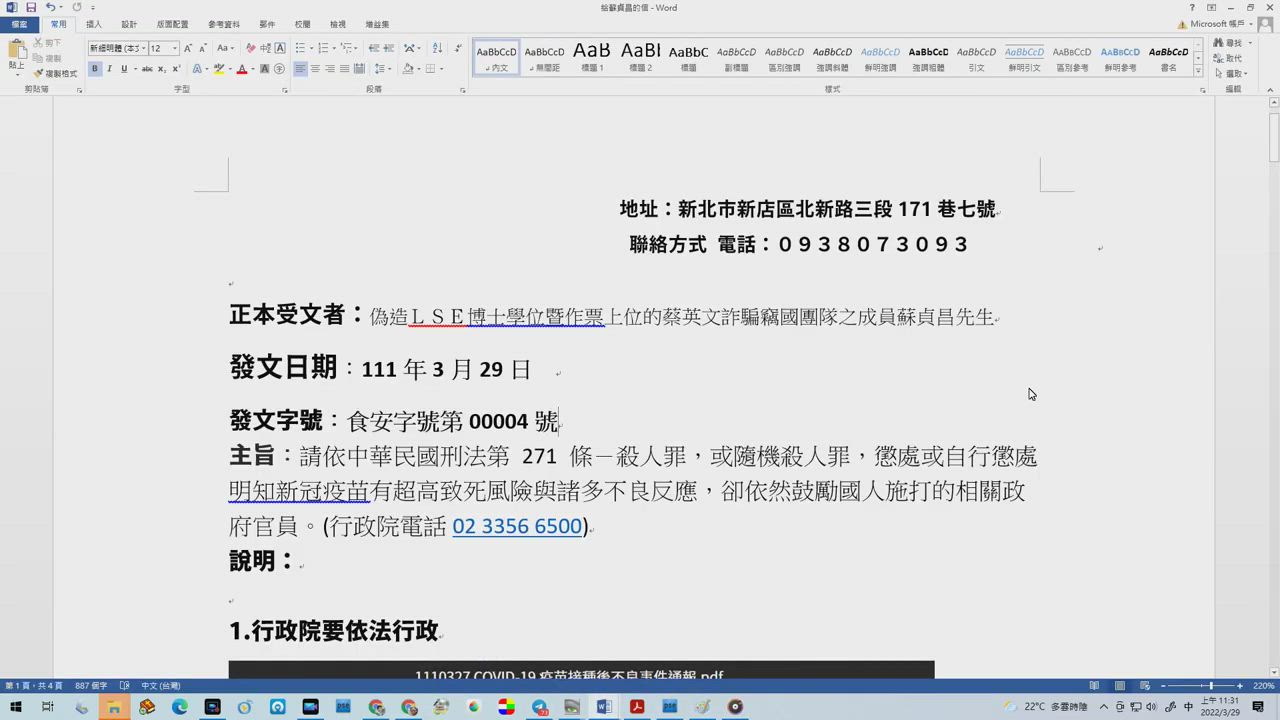Toggle bold formatting
1280x720 pixels.
point(95,69)
